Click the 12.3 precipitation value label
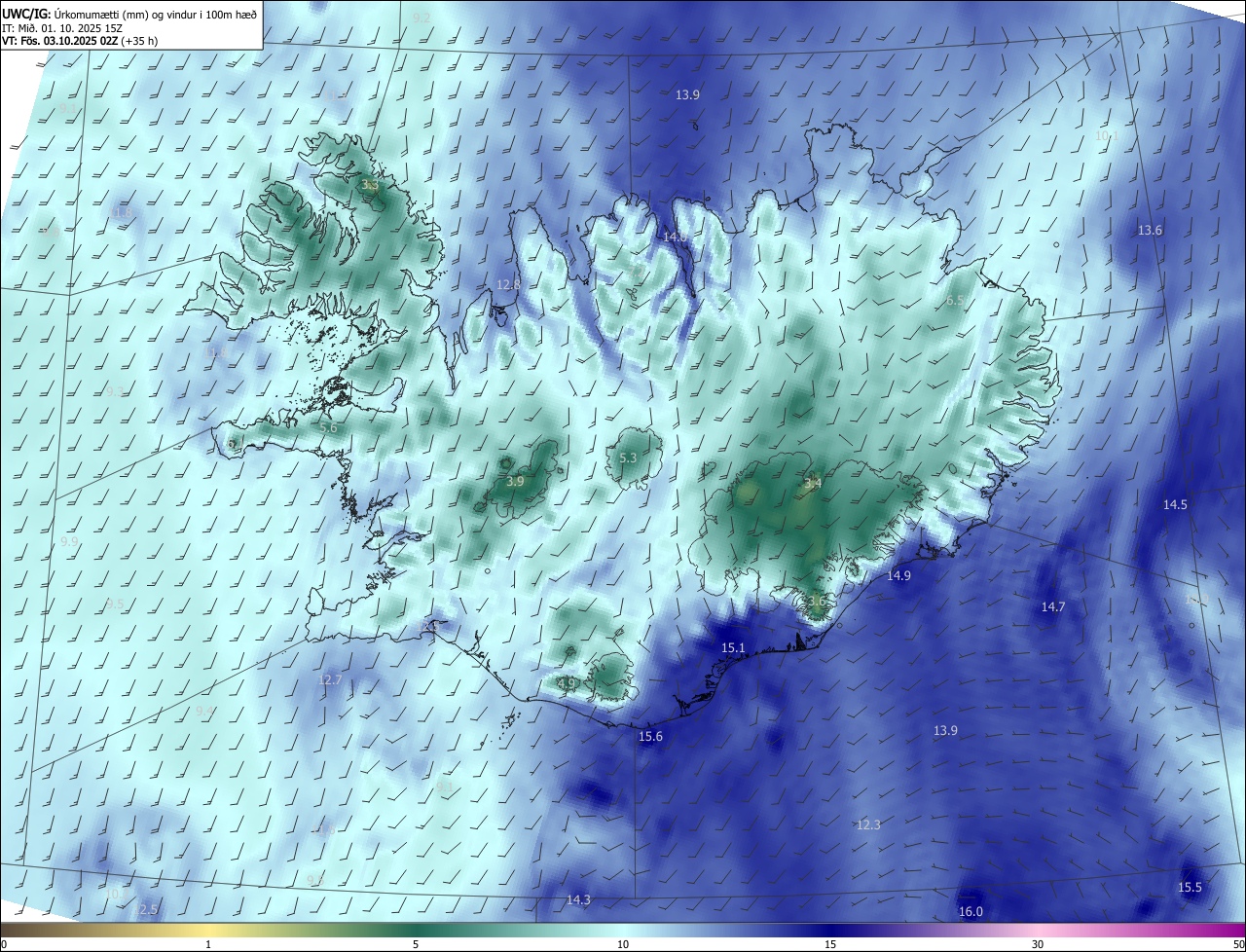1246x952 pixels. point(868,824)
